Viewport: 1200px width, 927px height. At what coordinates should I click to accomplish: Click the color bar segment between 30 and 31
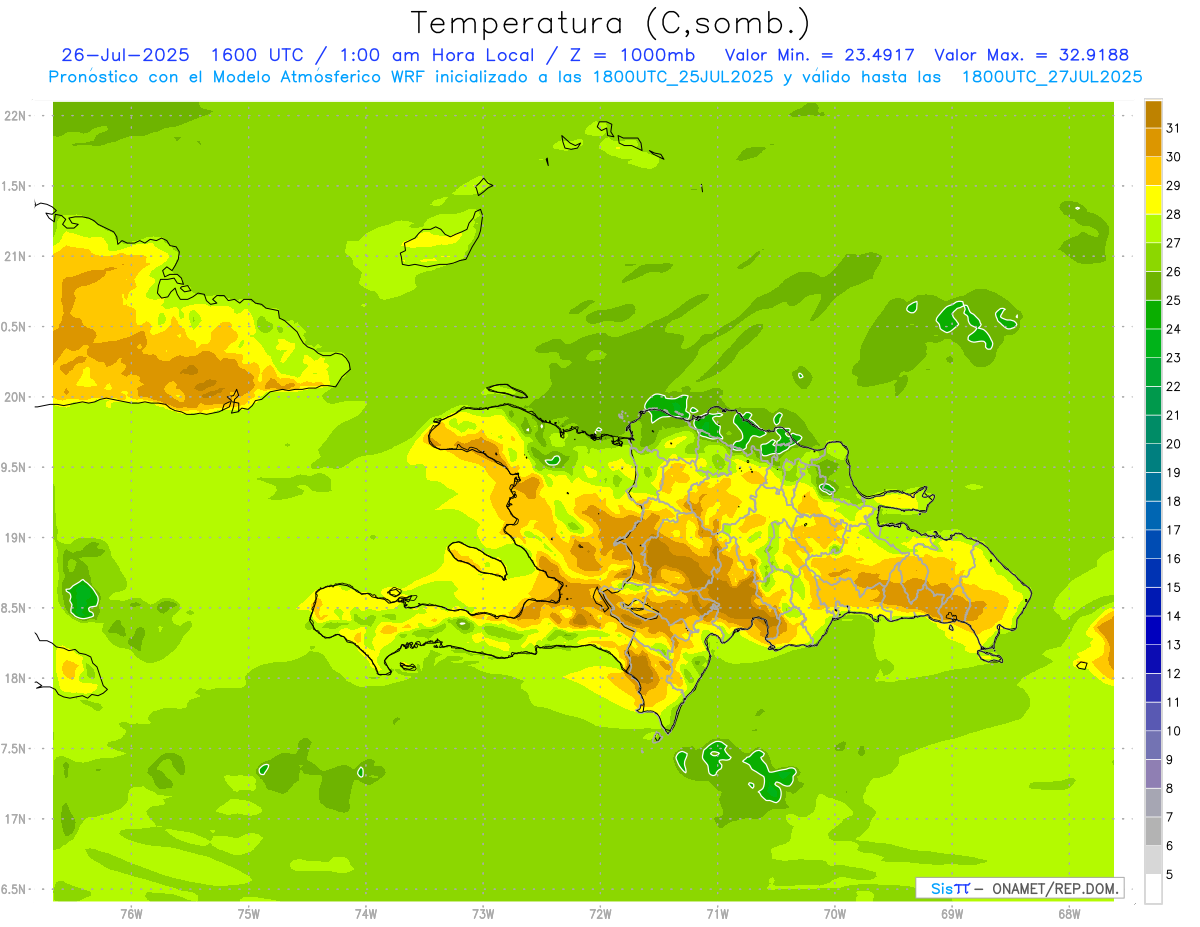(x=1153, y=143)
